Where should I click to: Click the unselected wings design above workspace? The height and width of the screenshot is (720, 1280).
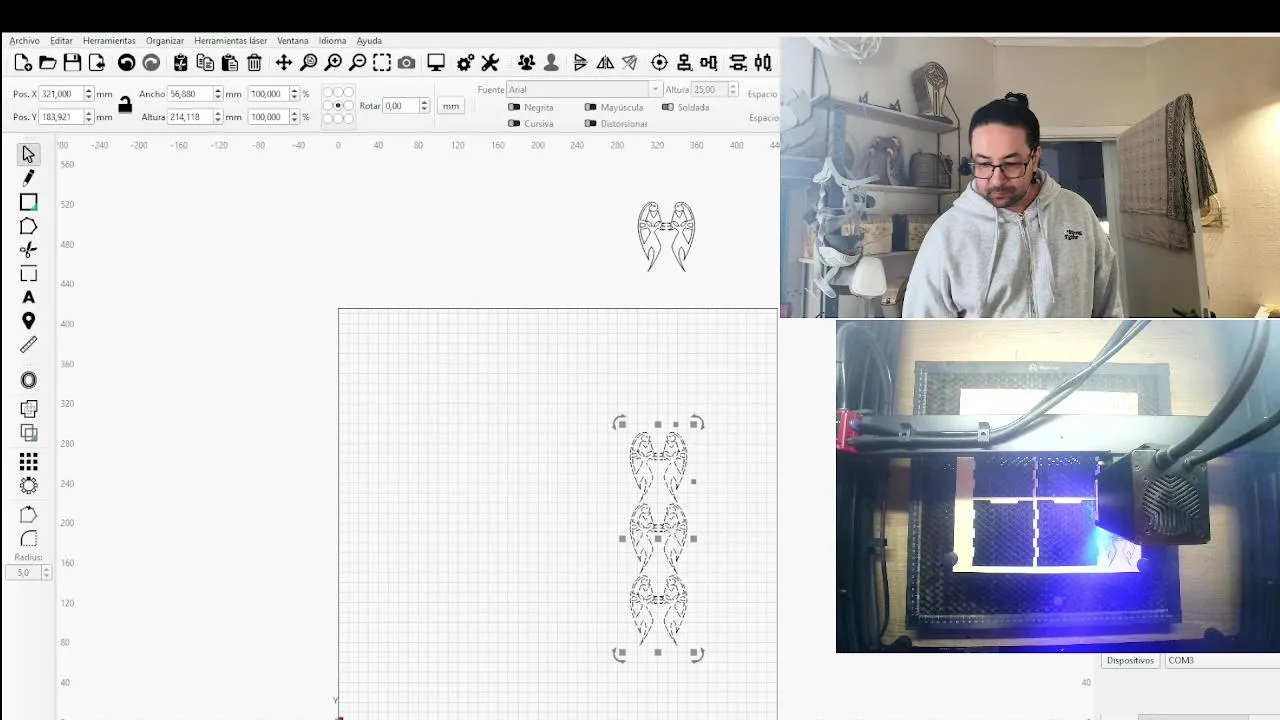tap(666, 236)
